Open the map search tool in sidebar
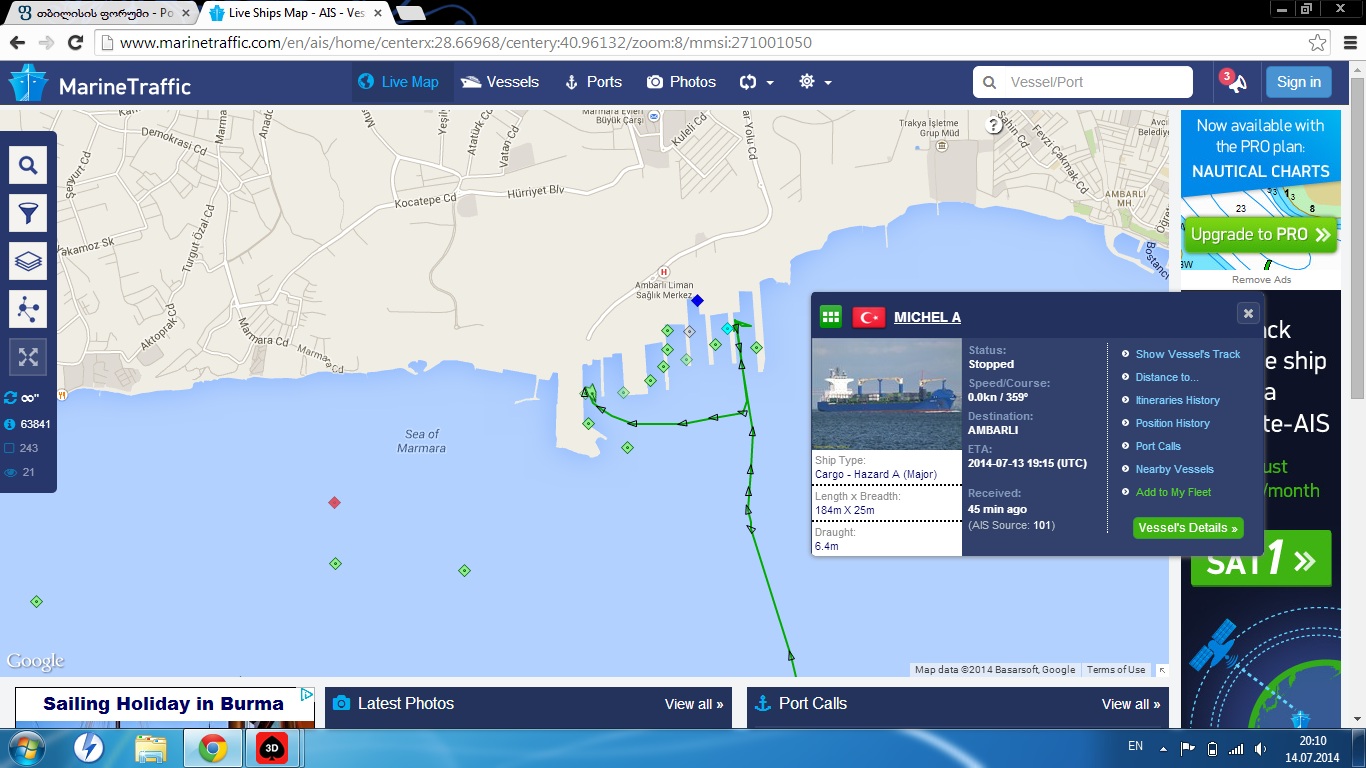 (28, 165)
